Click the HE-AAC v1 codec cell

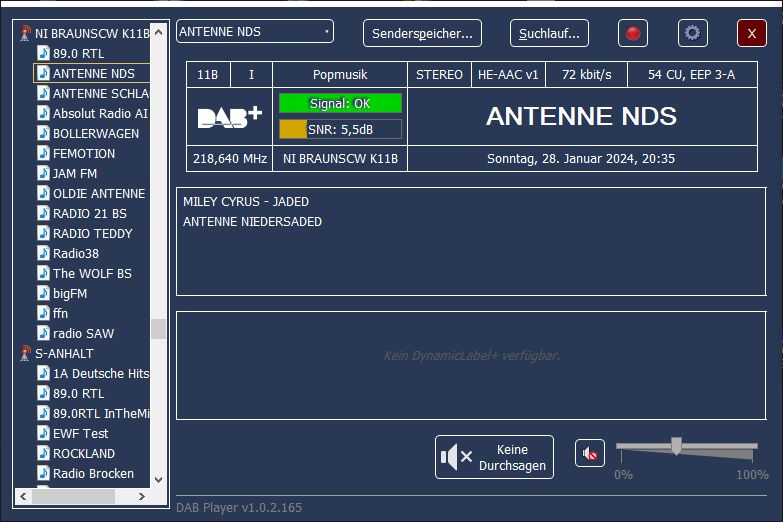508,74
